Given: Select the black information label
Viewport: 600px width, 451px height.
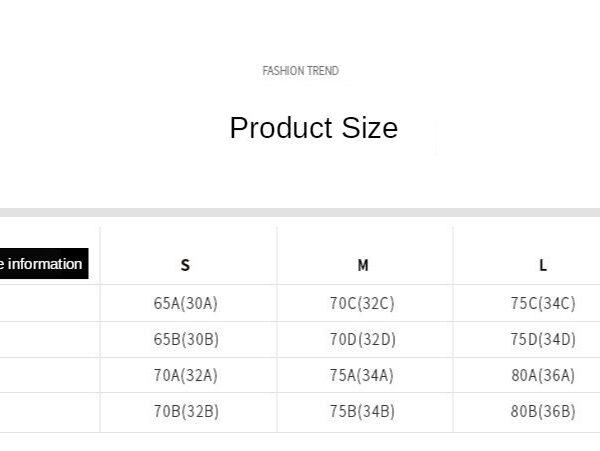Looking at the screenshot, I should pyautogui.click(x=44, y=264).
